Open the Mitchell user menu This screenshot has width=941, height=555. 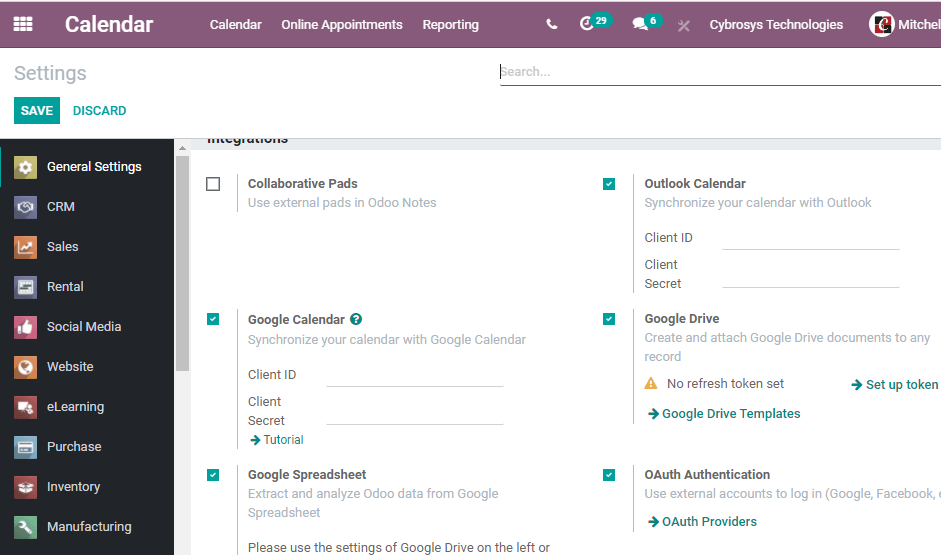pos(905,25)
